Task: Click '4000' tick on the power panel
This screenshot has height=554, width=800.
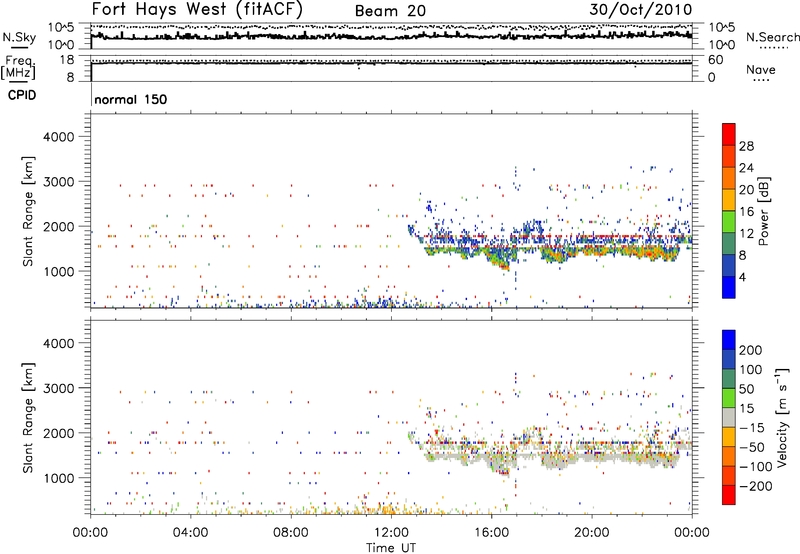Action: (59, 137)
